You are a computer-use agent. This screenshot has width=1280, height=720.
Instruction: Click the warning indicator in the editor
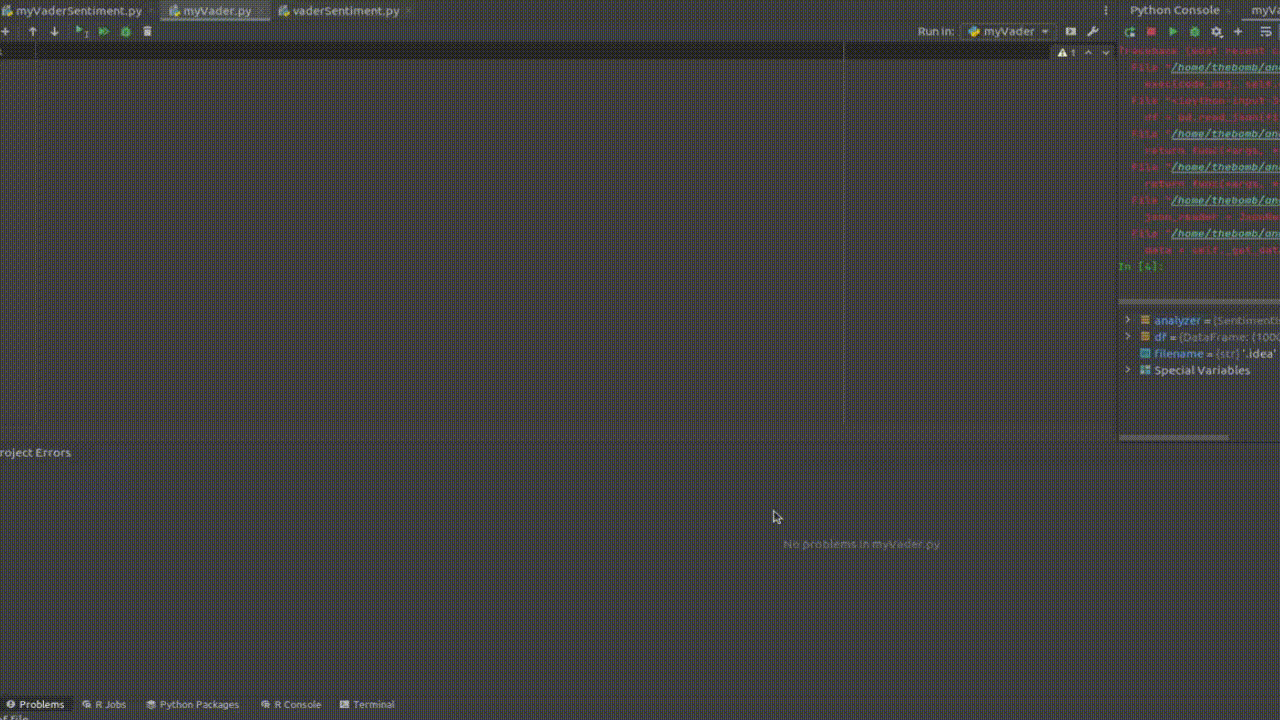tap(1067, 52)
